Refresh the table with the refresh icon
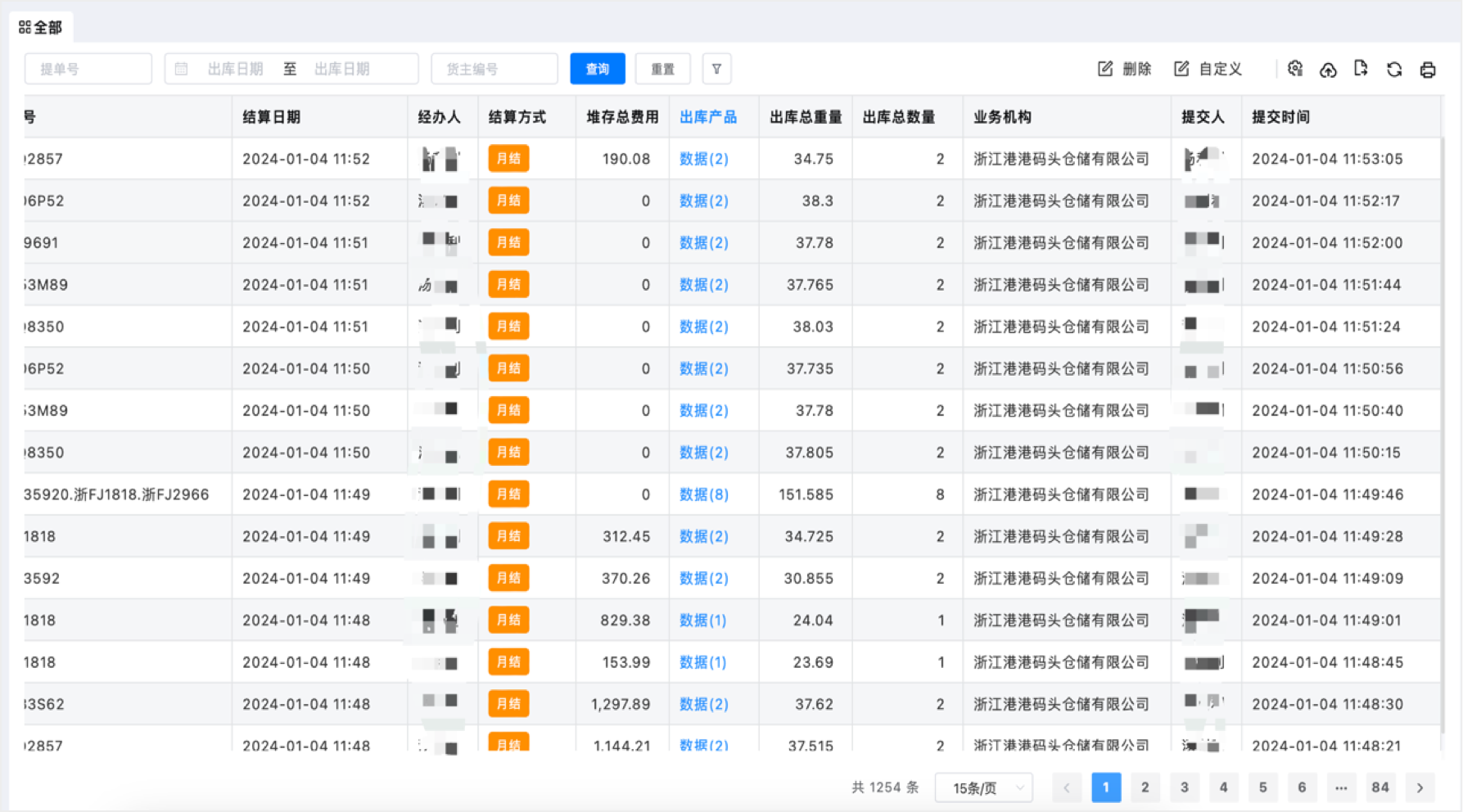Screen dimensions: 1463x812 point(1394,70)
